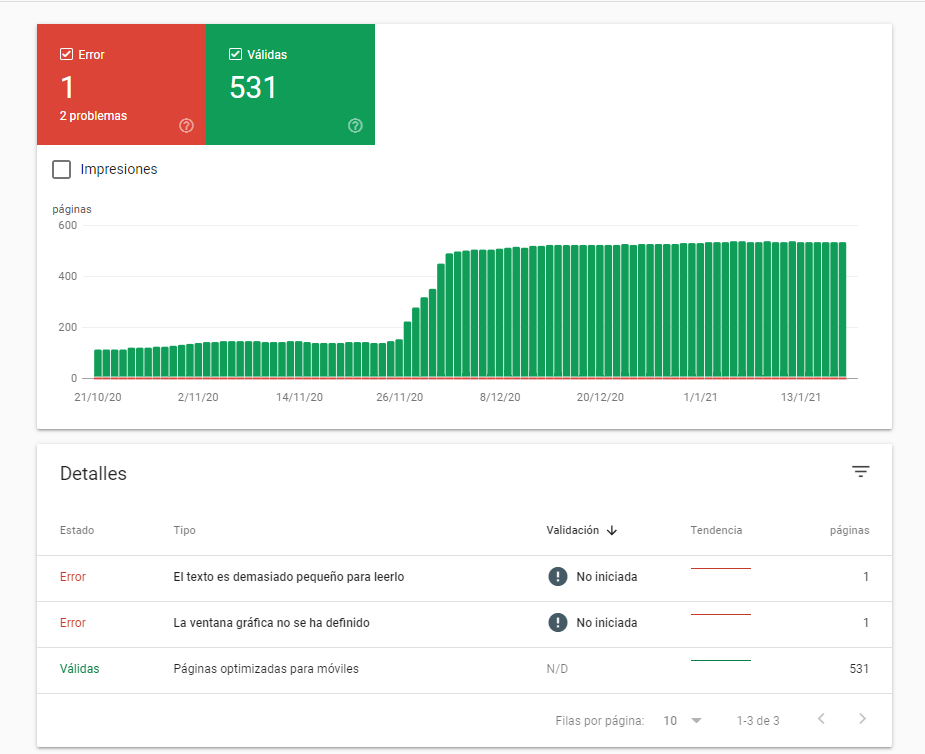Go to next page using right chevron

point(862,720)
